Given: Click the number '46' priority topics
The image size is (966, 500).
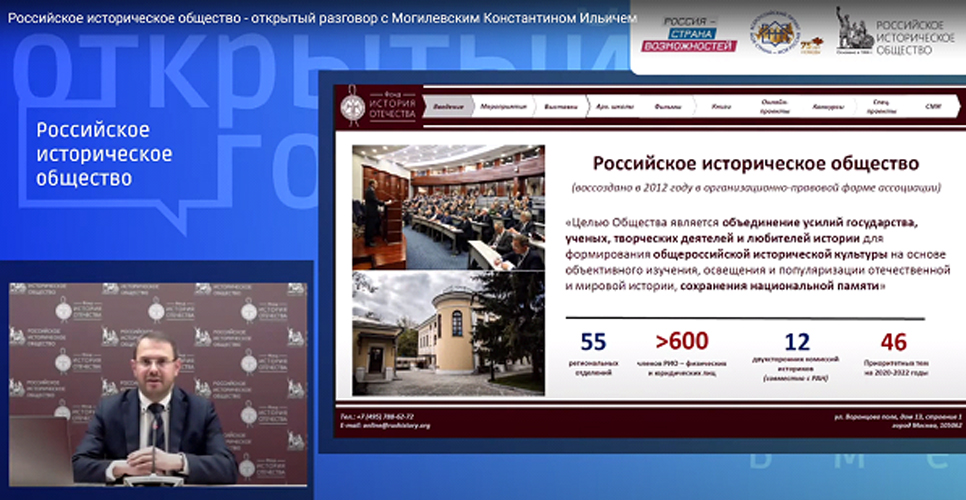Looking at the screenshot, I should coord(893,342).
